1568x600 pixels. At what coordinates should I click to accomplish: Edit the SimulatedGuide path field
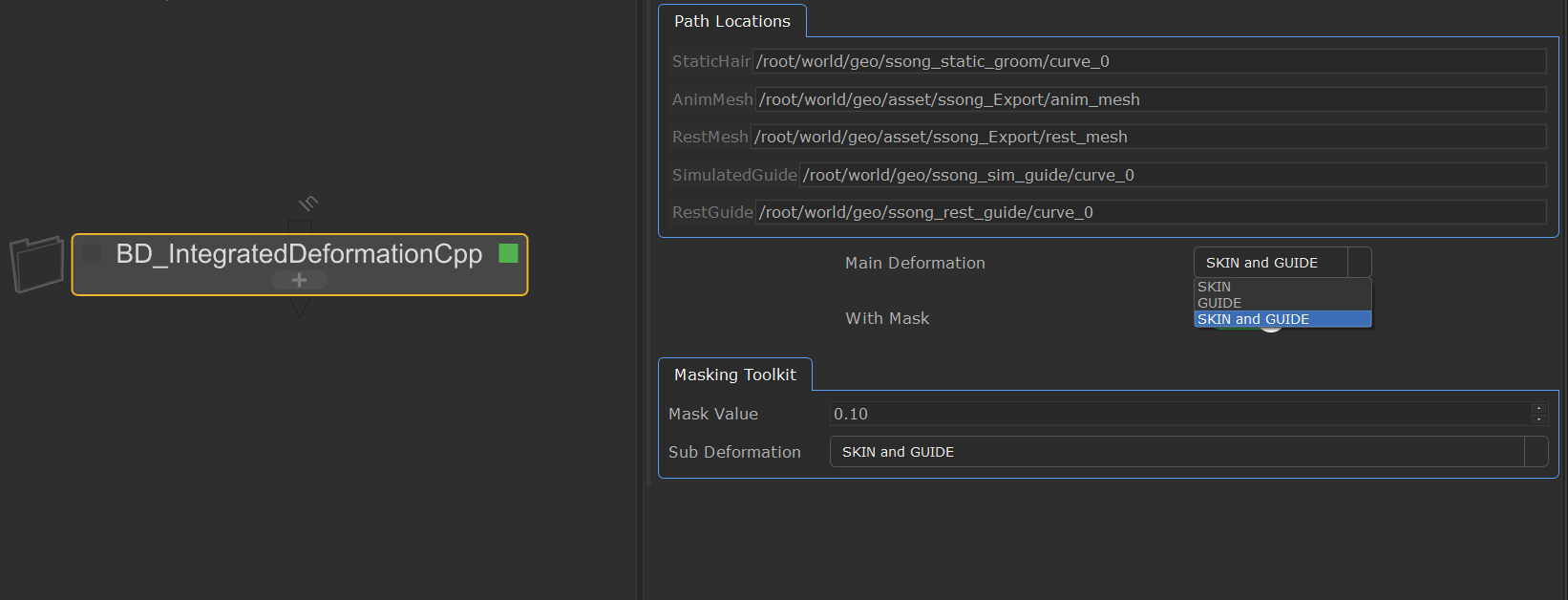coord(1173,175)
